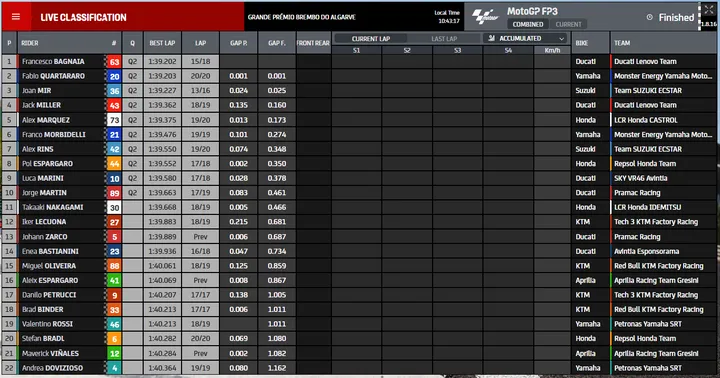This screenshot has width=720, height=378.
Task: Select rider Takaaki NAKAGAMI
Action: (x=52, y=208)
